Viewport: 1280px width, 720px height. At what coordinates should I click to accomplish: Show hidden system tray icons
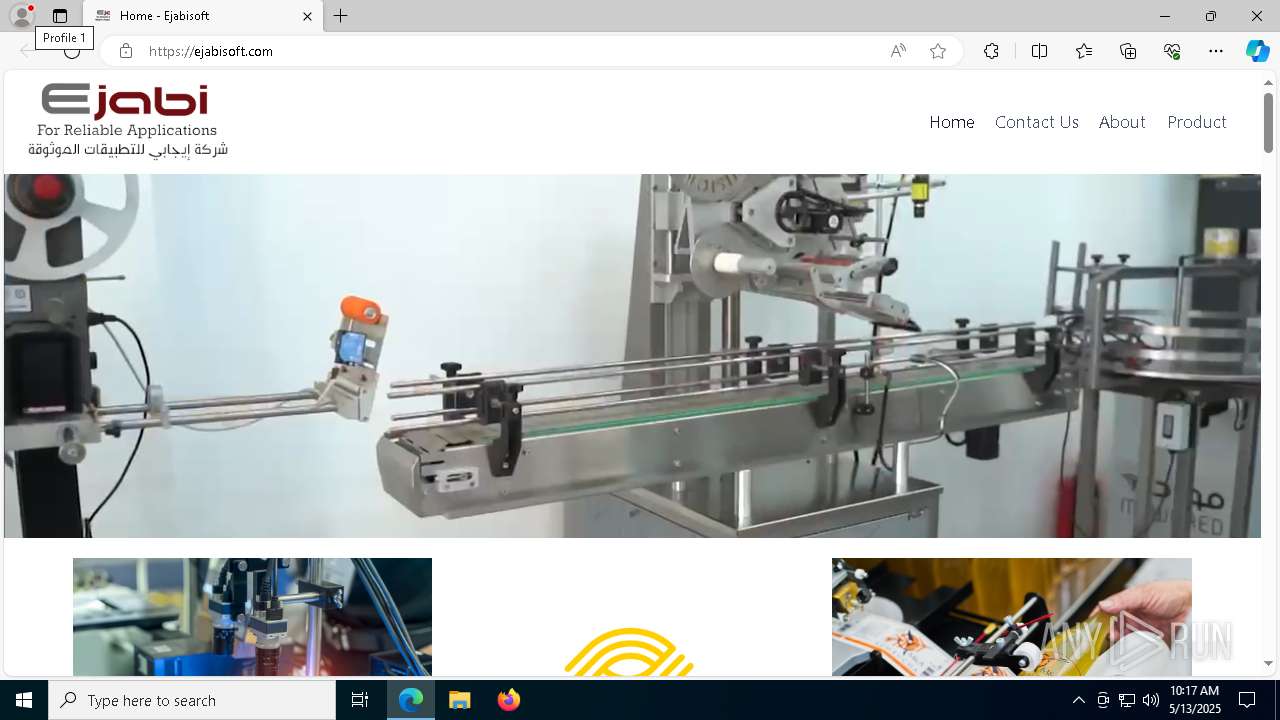[1078, 700]
